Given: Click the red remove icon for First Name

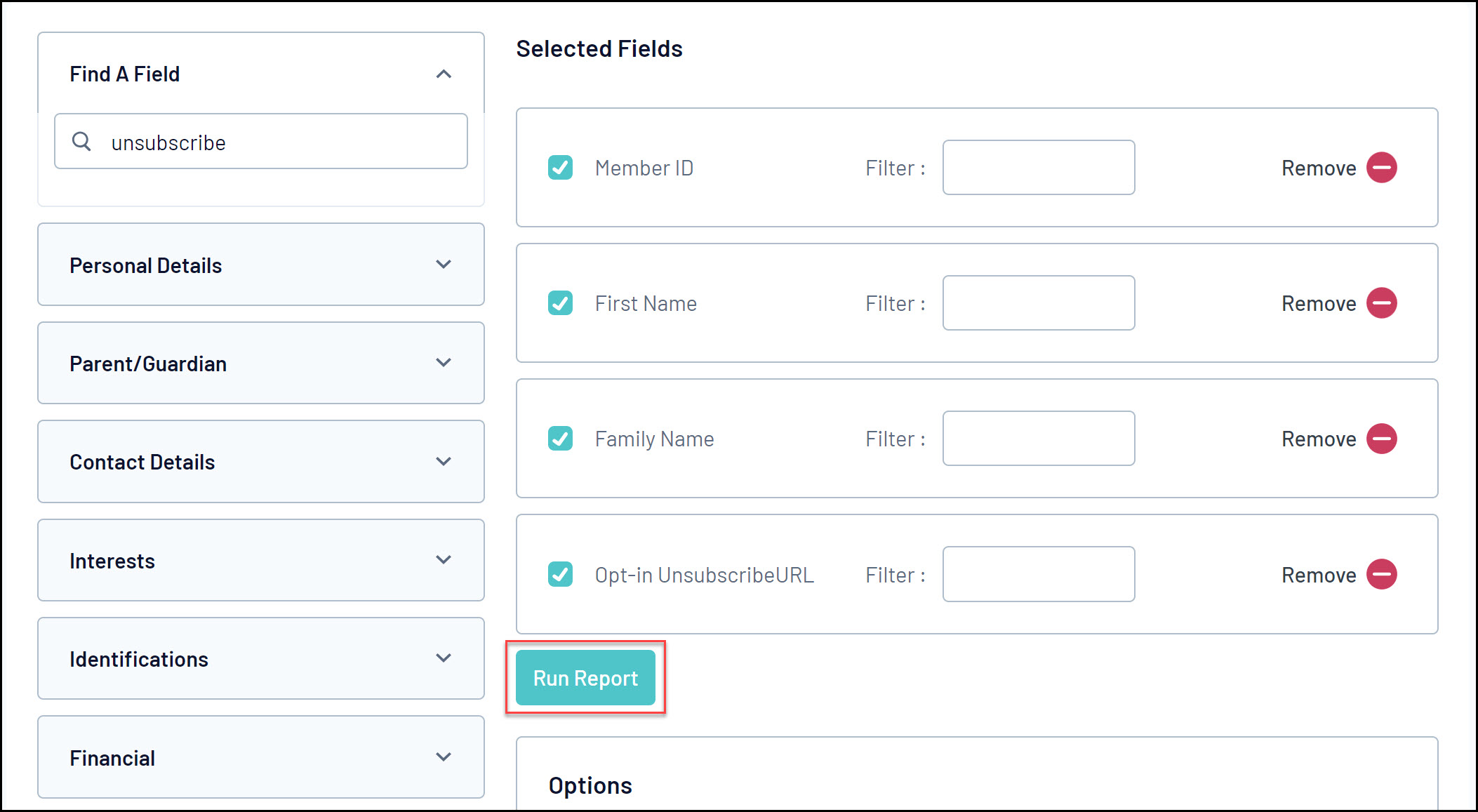Looking at the screenshot, I should (1381, 303).
